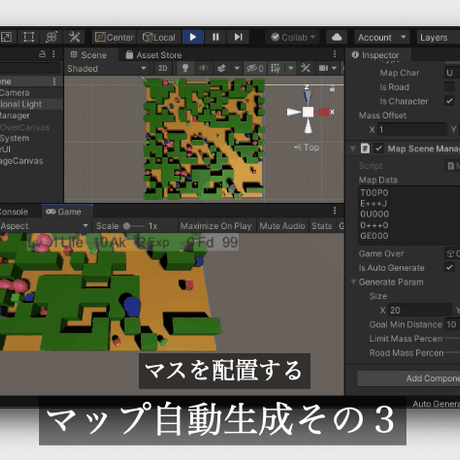Open hierarchy panel options menu
The width and height of the screenshot is (460, 460).
(54, 54)
